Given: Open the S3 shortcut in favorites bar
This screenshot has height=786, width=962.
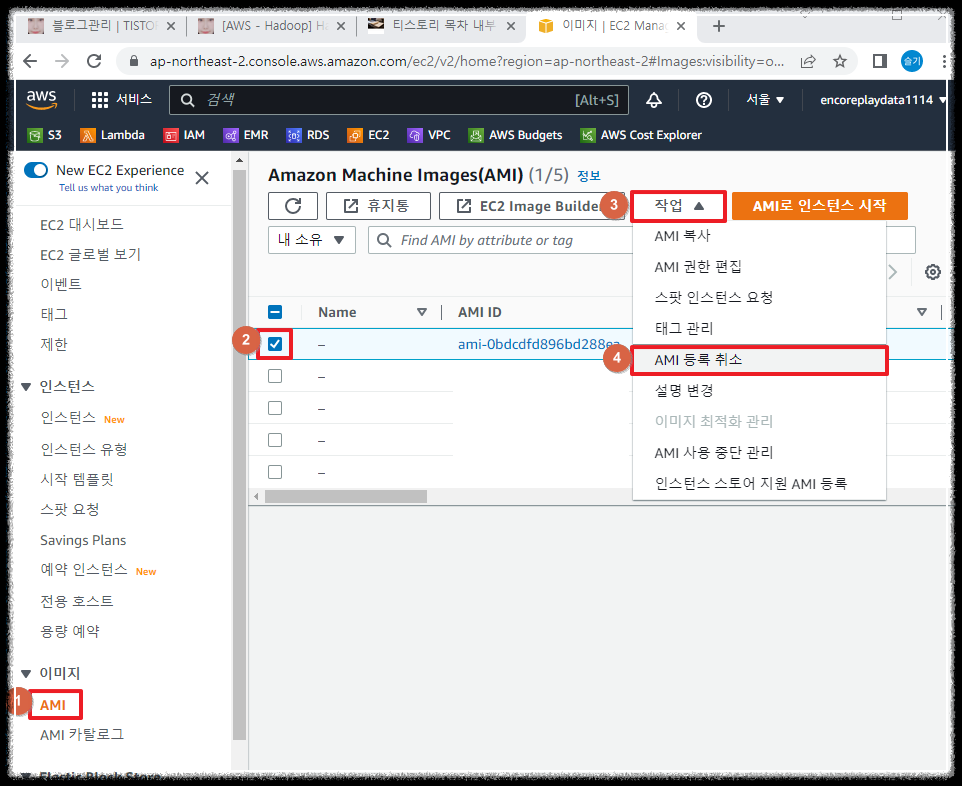Looking at the screenshot, I should 45,135.
